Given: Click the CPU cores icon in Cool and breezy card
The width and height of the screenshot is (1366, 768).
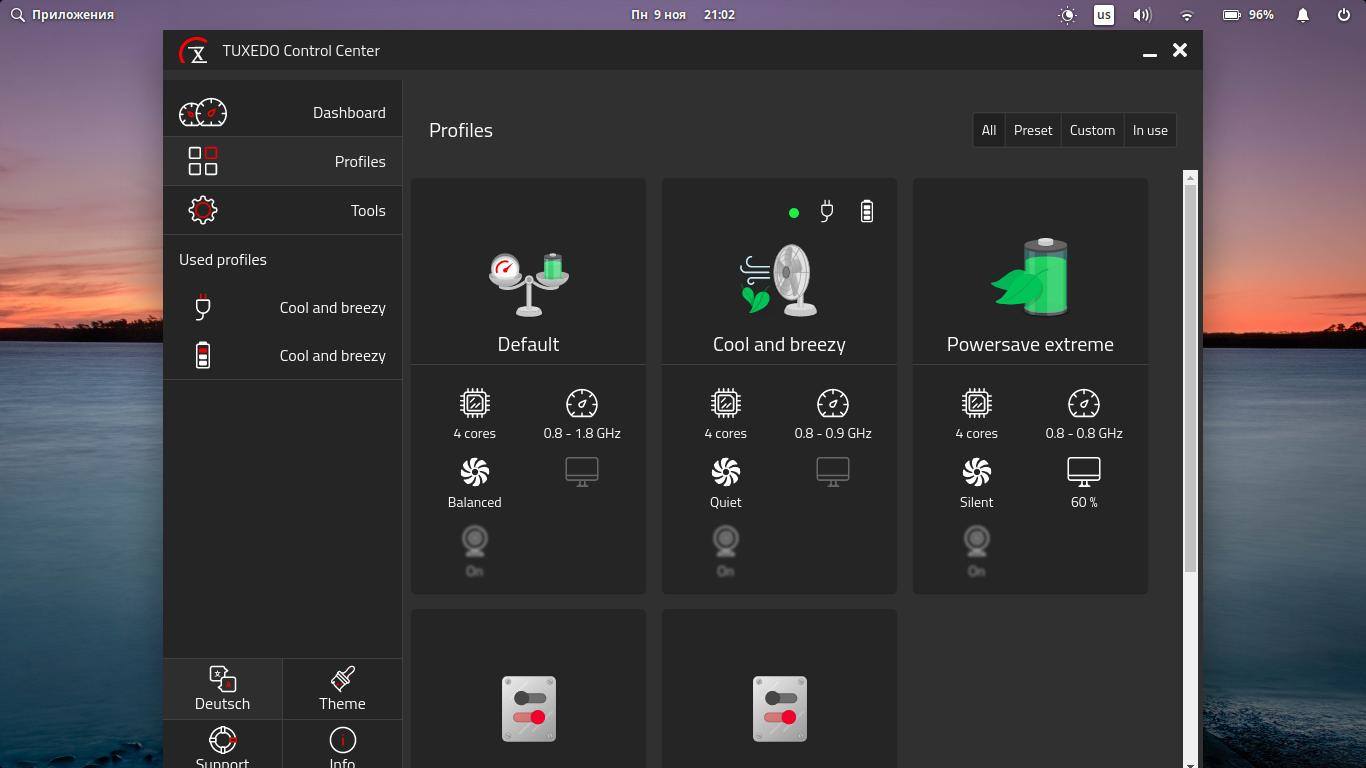Looking at the screenshot, I should [726, 403].
